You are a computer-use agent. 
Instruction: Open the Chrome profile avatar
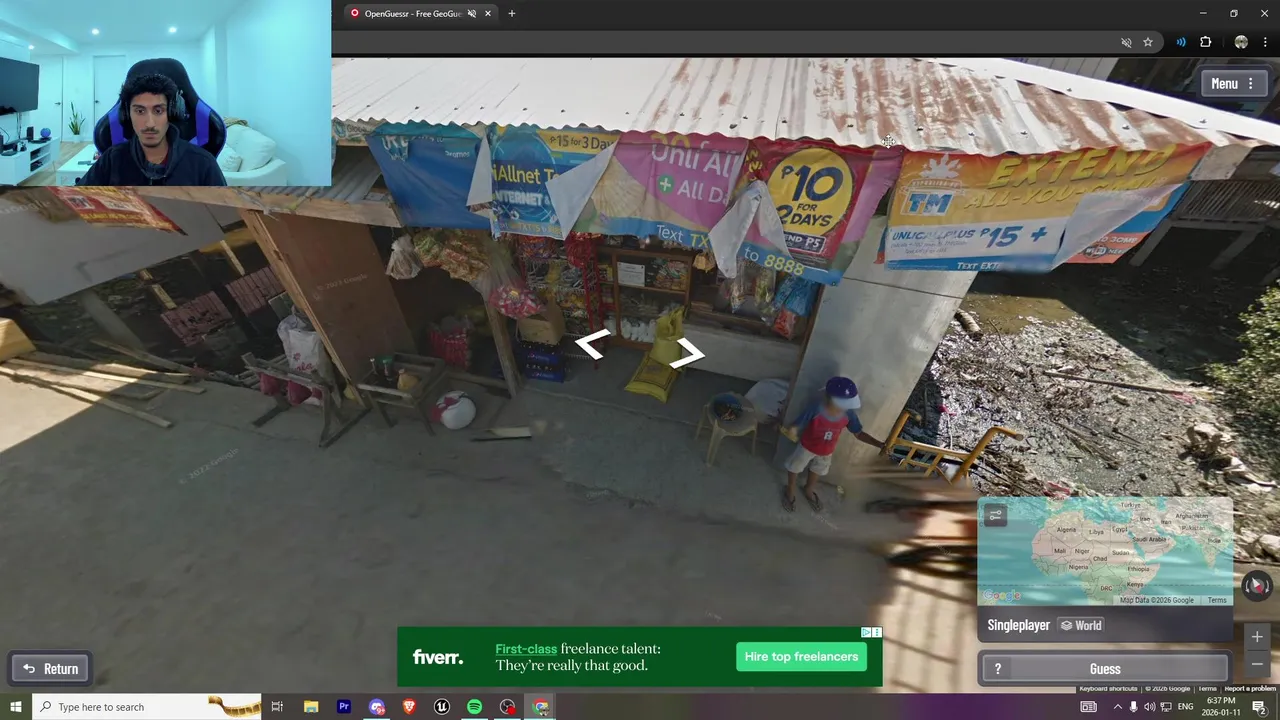(x=1241, y=42)
